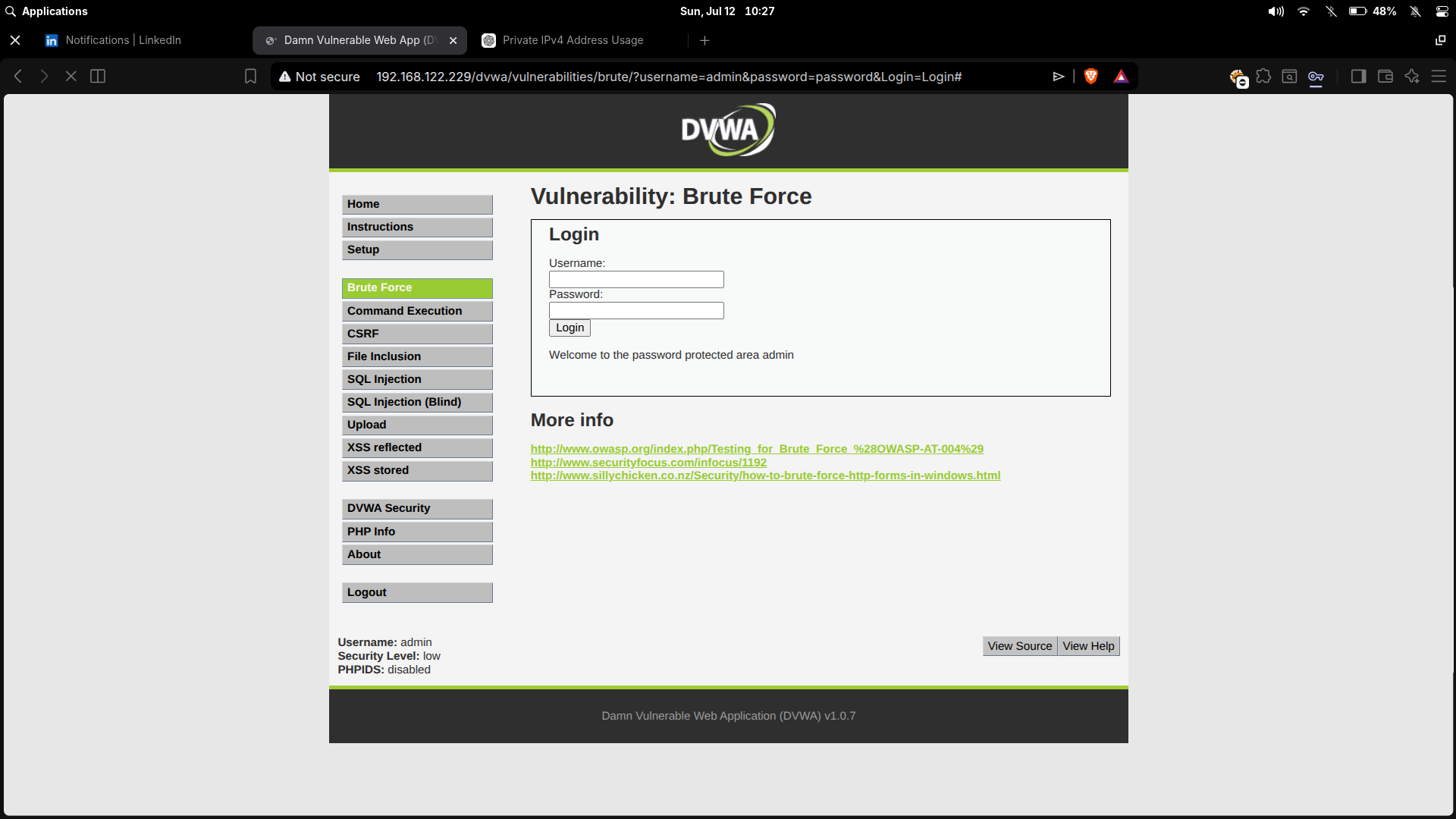Focus the Username input field
This screenshot has width=1456, height=819.
(636, 280)
